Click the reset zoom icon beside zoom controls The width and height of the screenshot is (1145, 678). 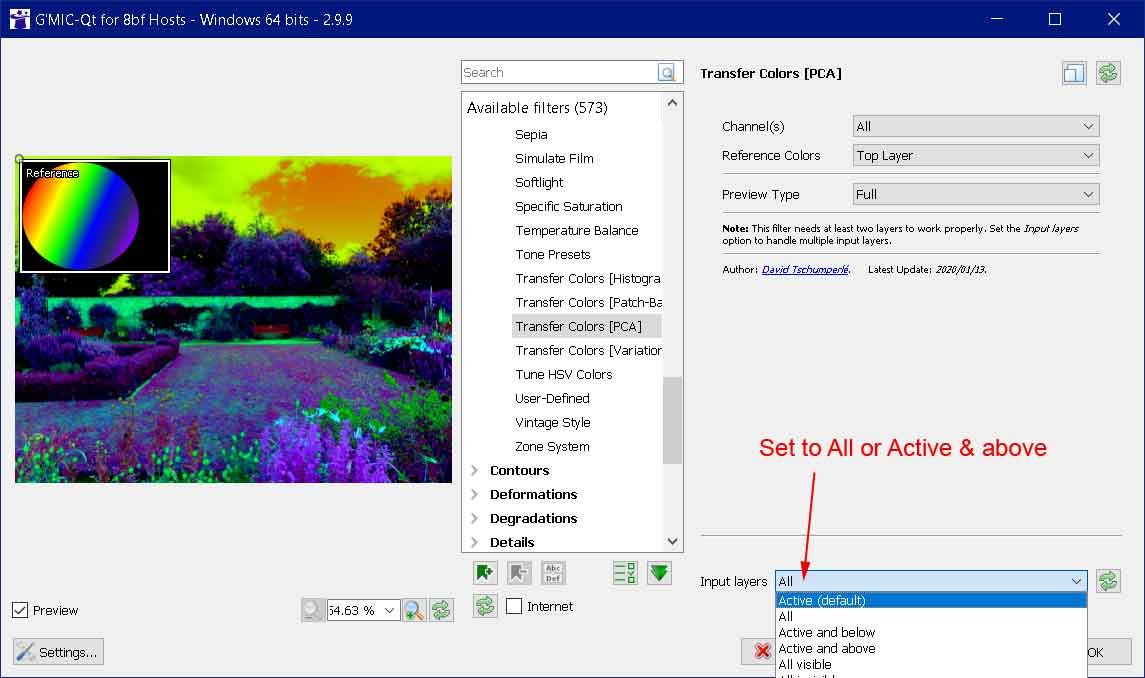[441, 610]
